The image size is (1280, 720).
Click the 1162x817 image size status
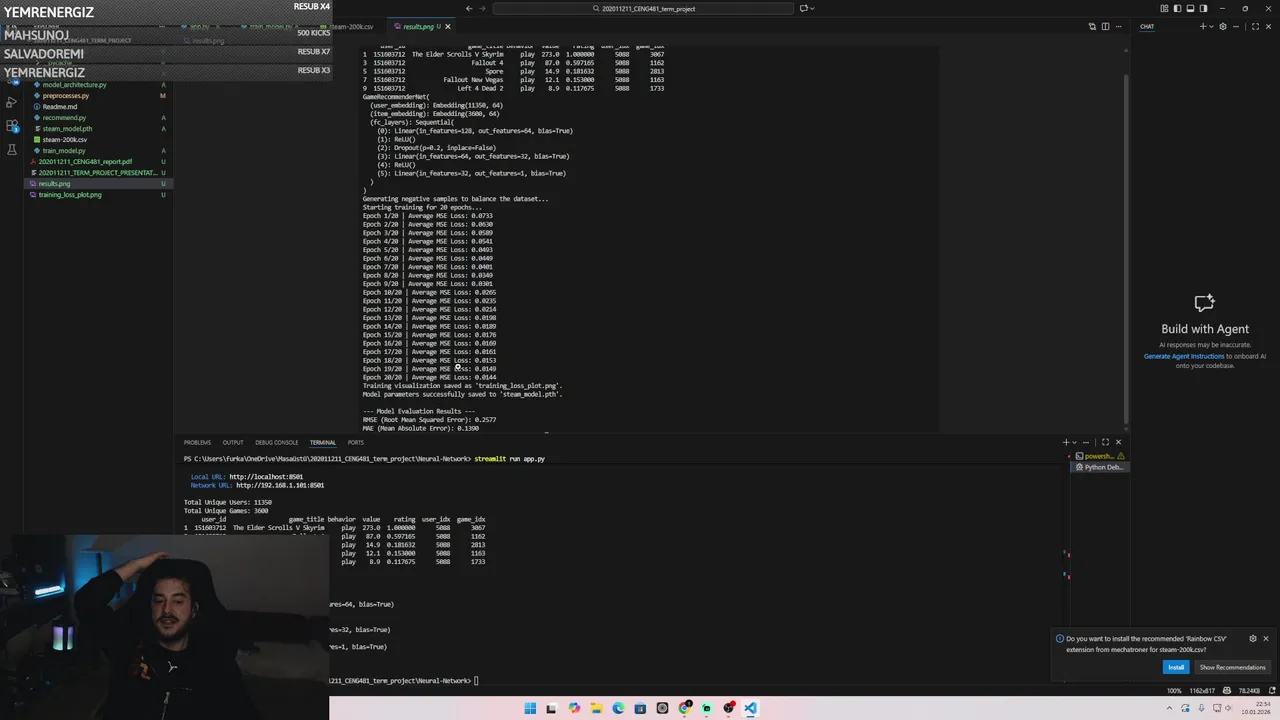click(x=1201, y=691)
